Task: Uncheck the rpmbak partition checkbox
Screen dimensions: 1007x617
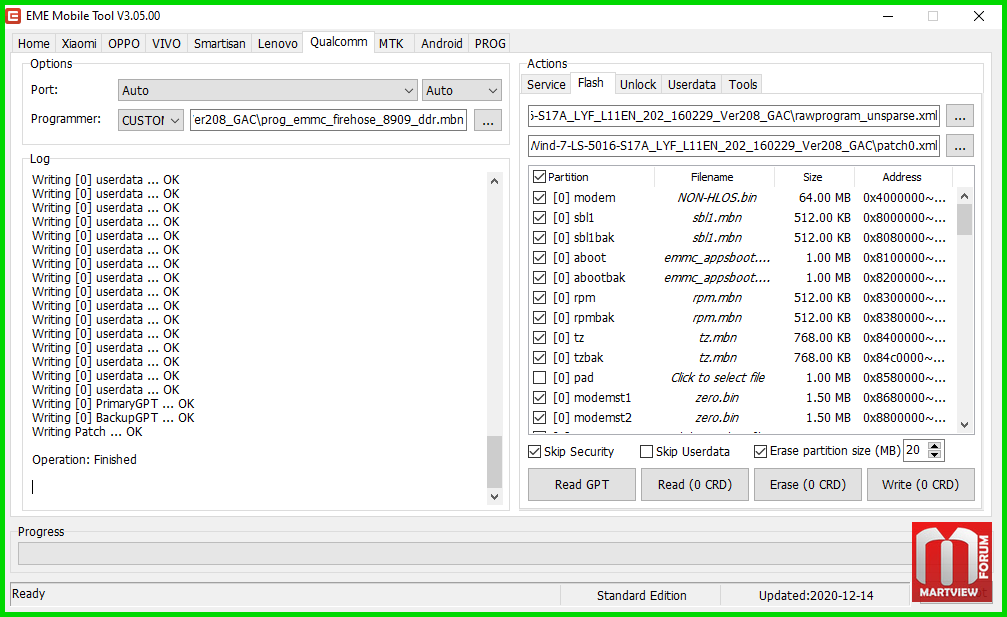Action: 539,318
